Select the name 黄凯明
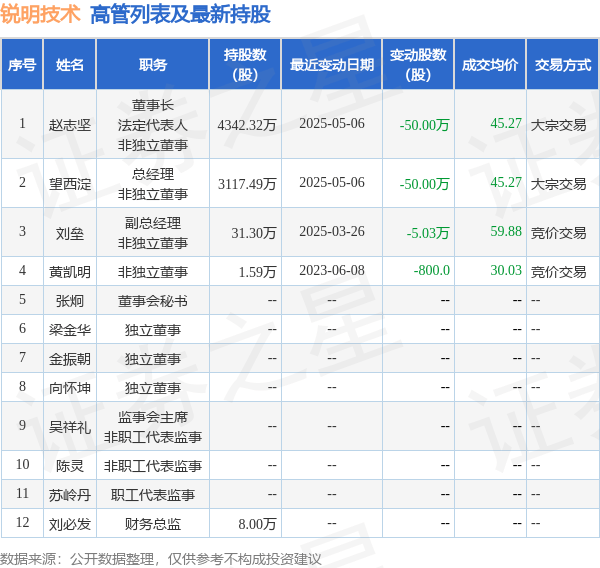This screenshot has height=568, width=600. pos(70,272)
